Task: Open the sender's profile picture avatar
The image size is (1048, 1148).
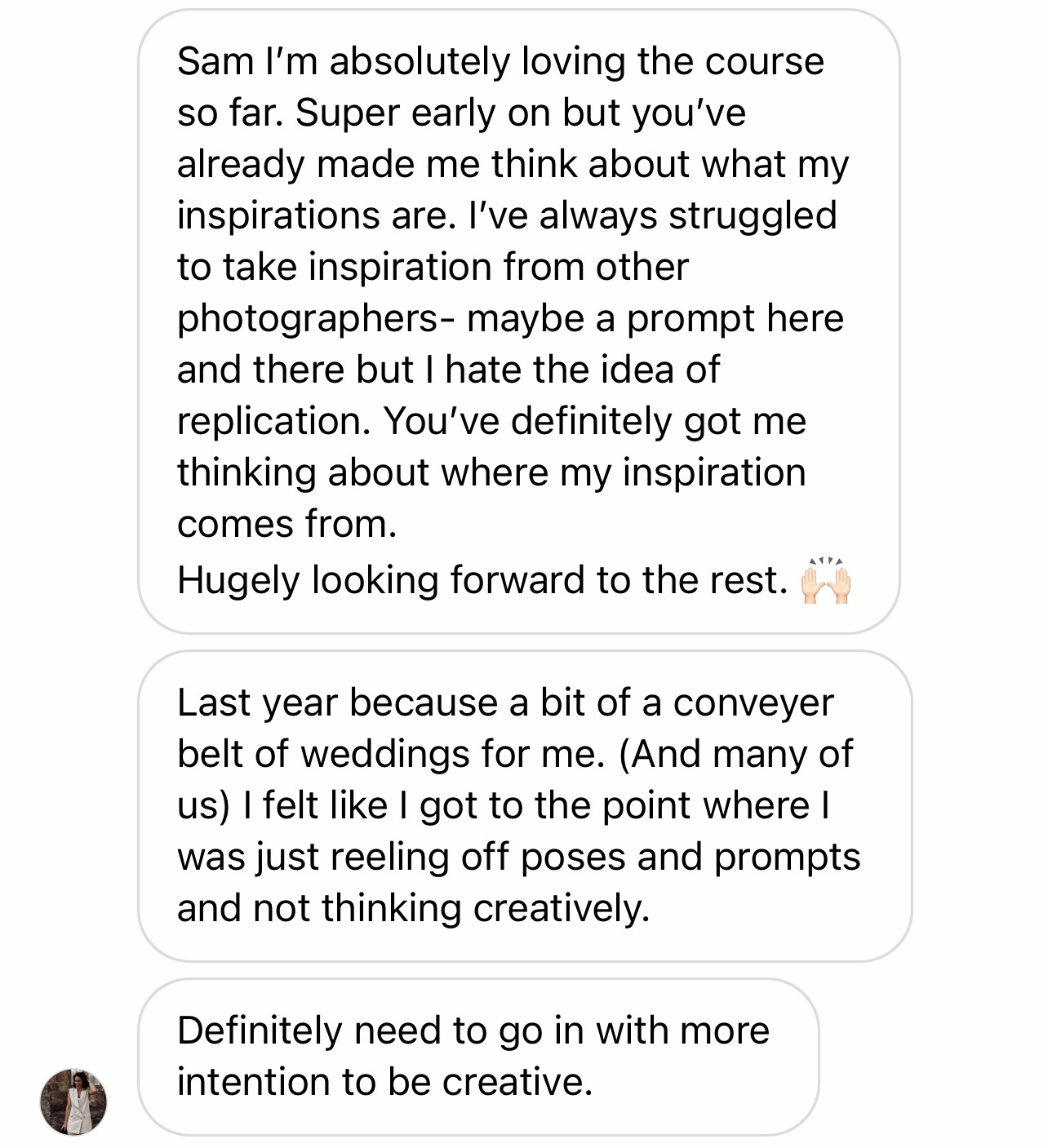Action: coord(73,1101)
